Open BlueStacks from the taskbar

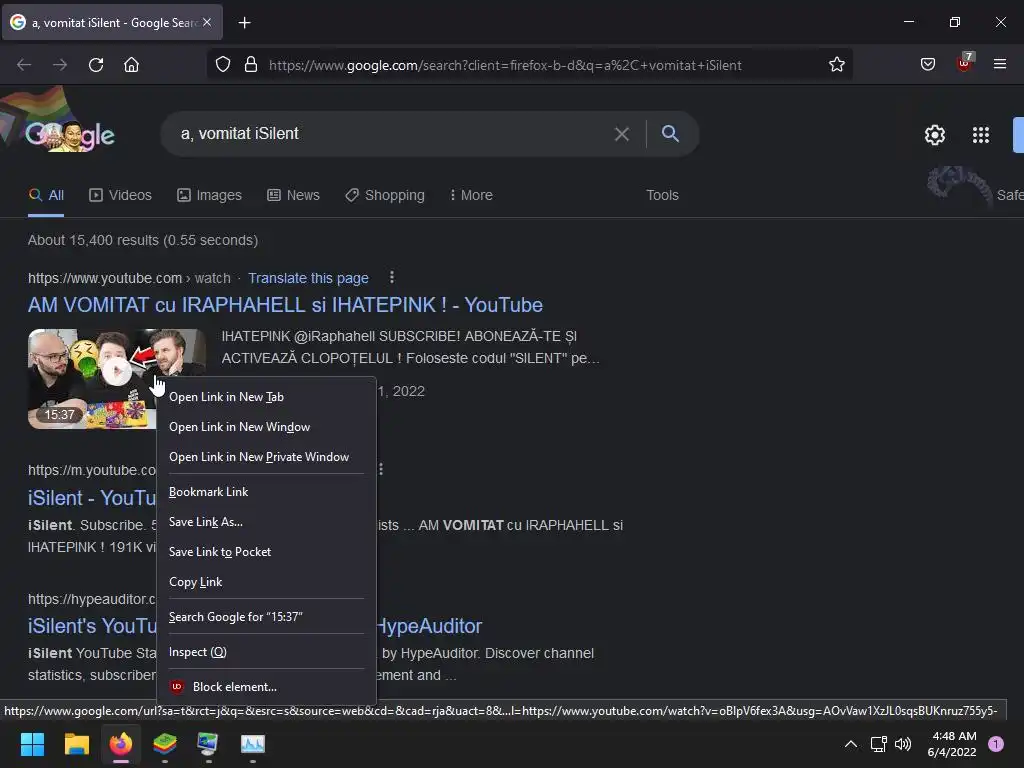click(165, 744)
